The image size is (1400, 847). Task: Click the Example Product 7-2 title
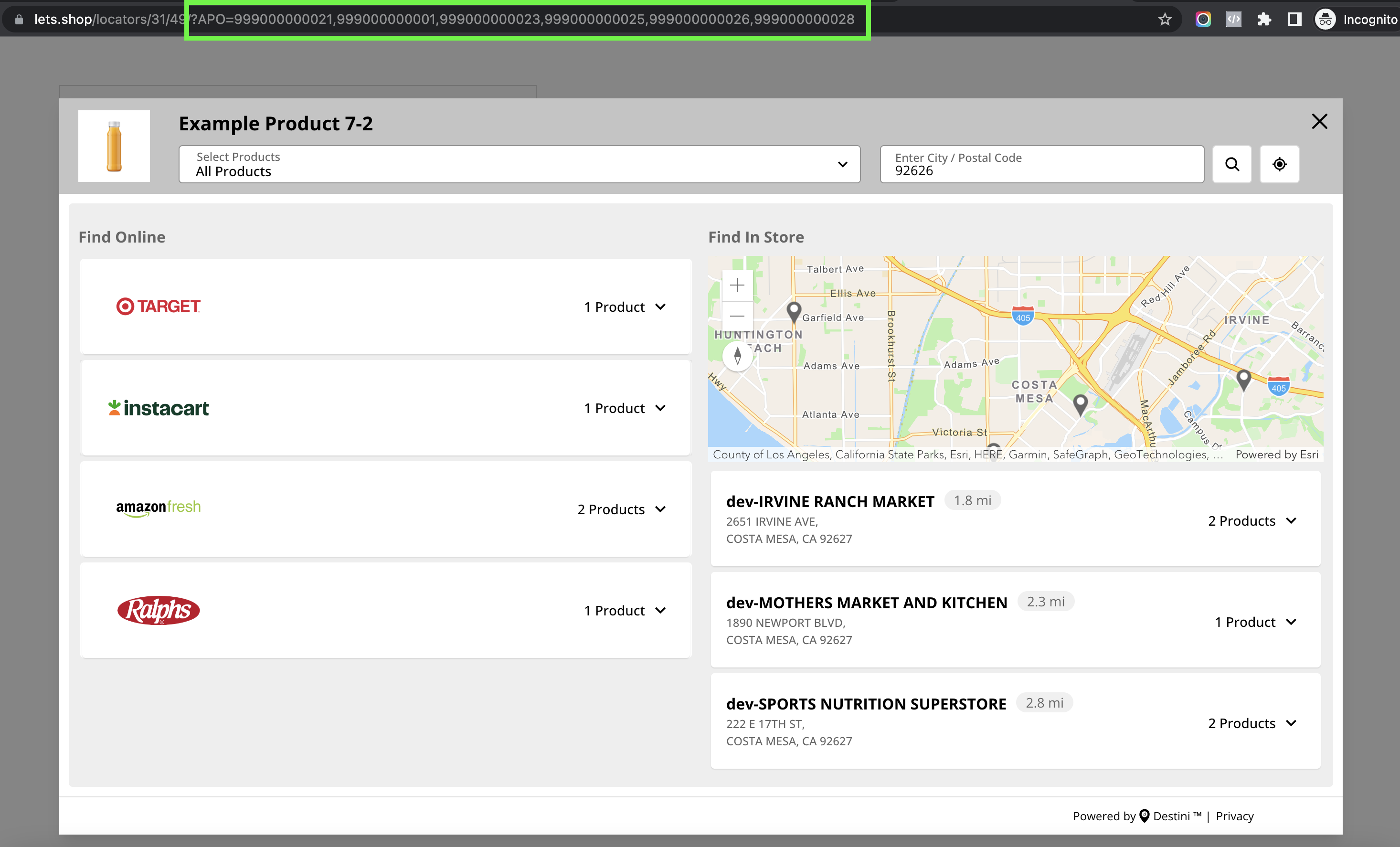point(276,123)
